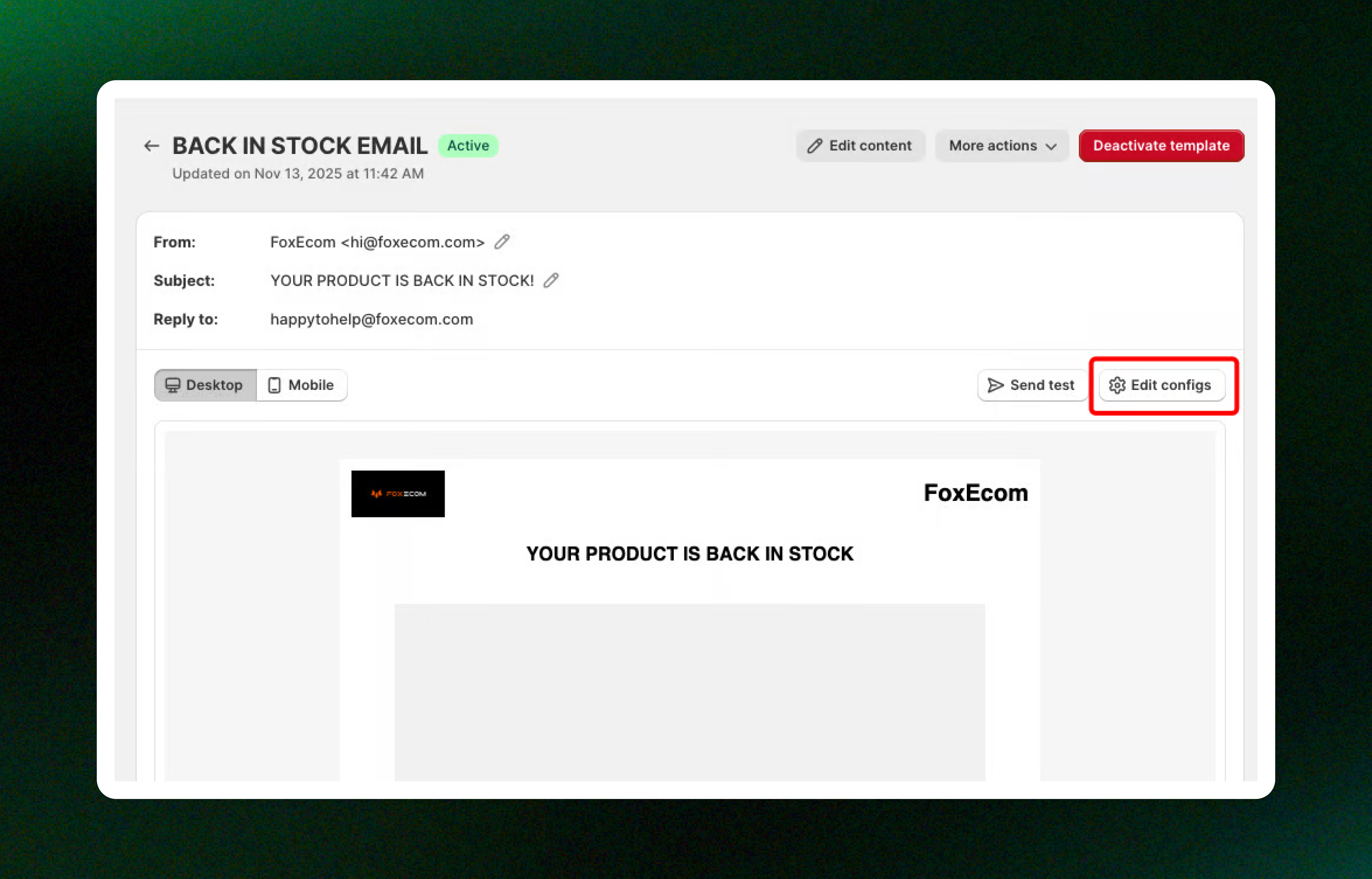This screenshot has height=879, width=1372.
Task: Click the gear icon in Edit configs
Action: 1116,385
